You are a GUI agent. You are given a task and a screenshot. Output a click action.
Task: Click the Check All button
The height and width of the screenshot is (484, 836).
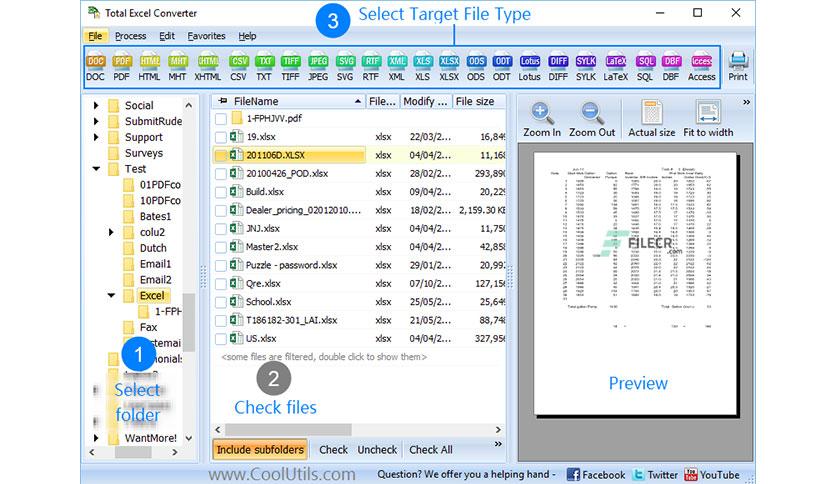[x=431, y=449]
